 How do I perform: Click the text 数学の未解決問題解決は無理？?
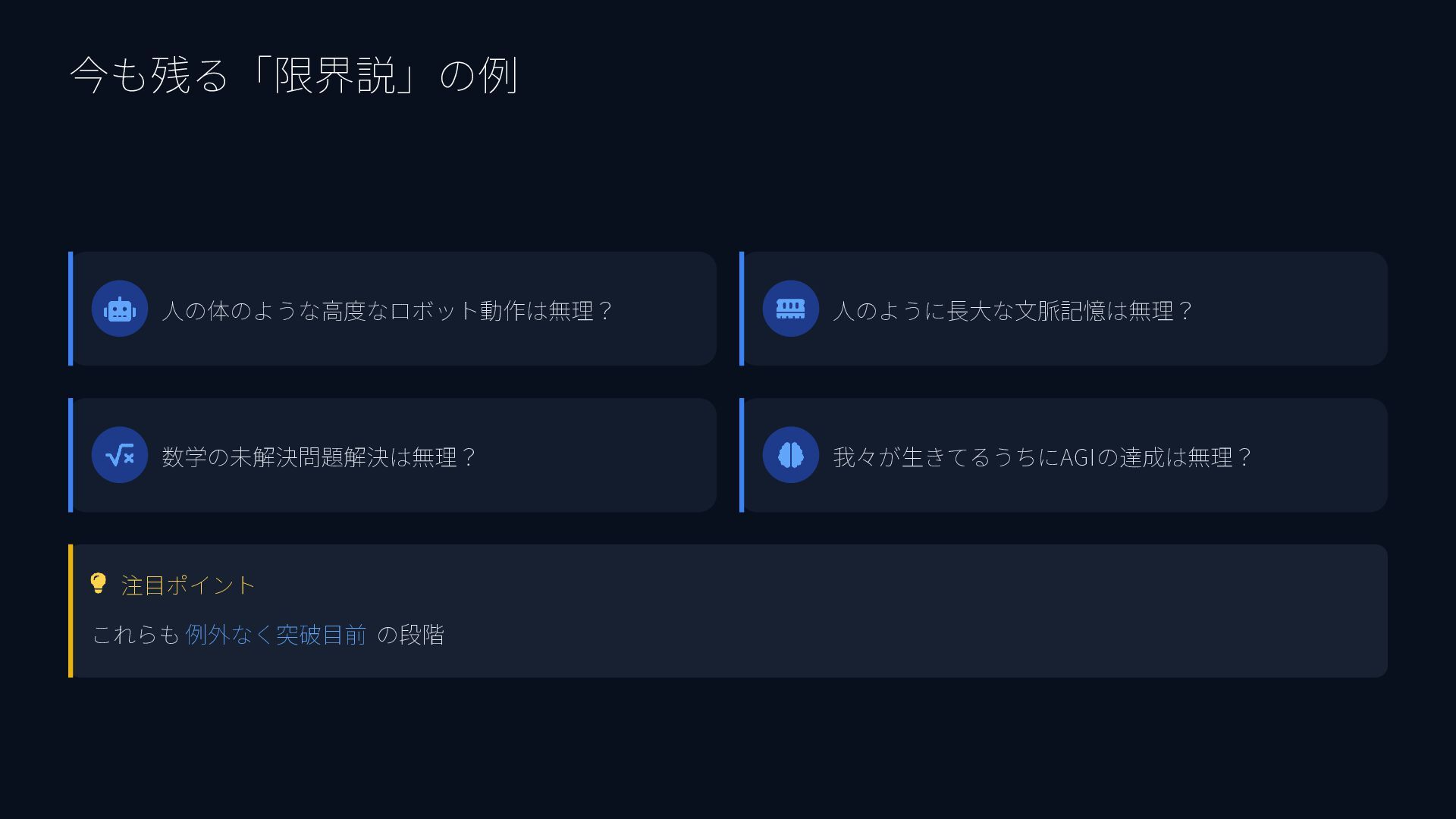(x=318, y=457)
